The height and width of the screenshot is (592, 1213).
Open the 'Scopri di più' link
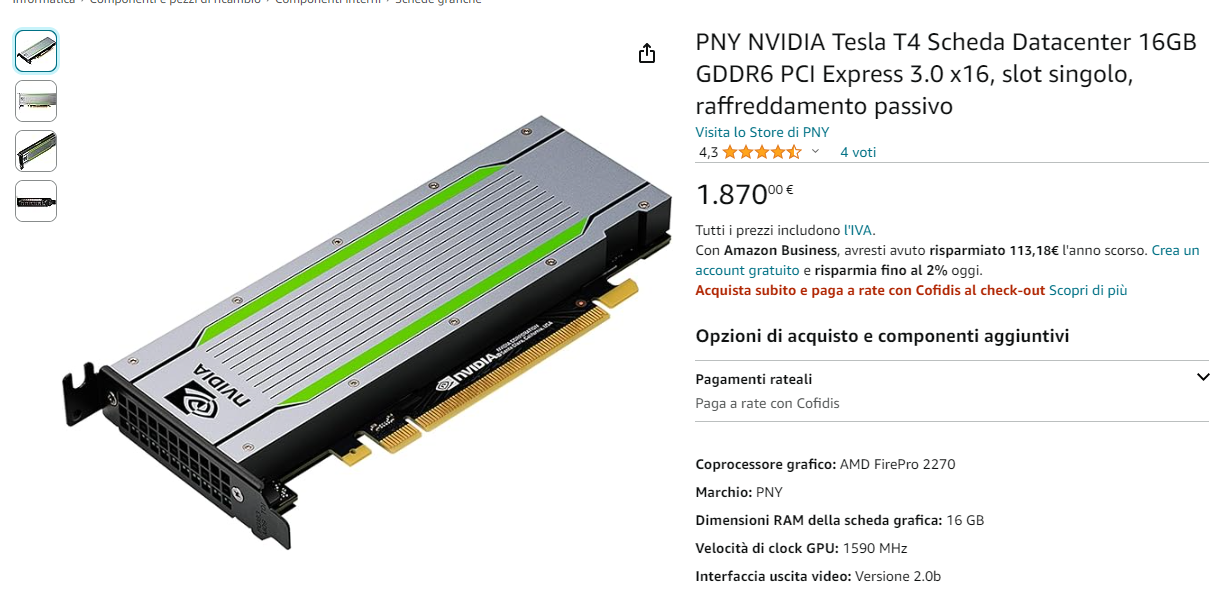pos(1088,290)
